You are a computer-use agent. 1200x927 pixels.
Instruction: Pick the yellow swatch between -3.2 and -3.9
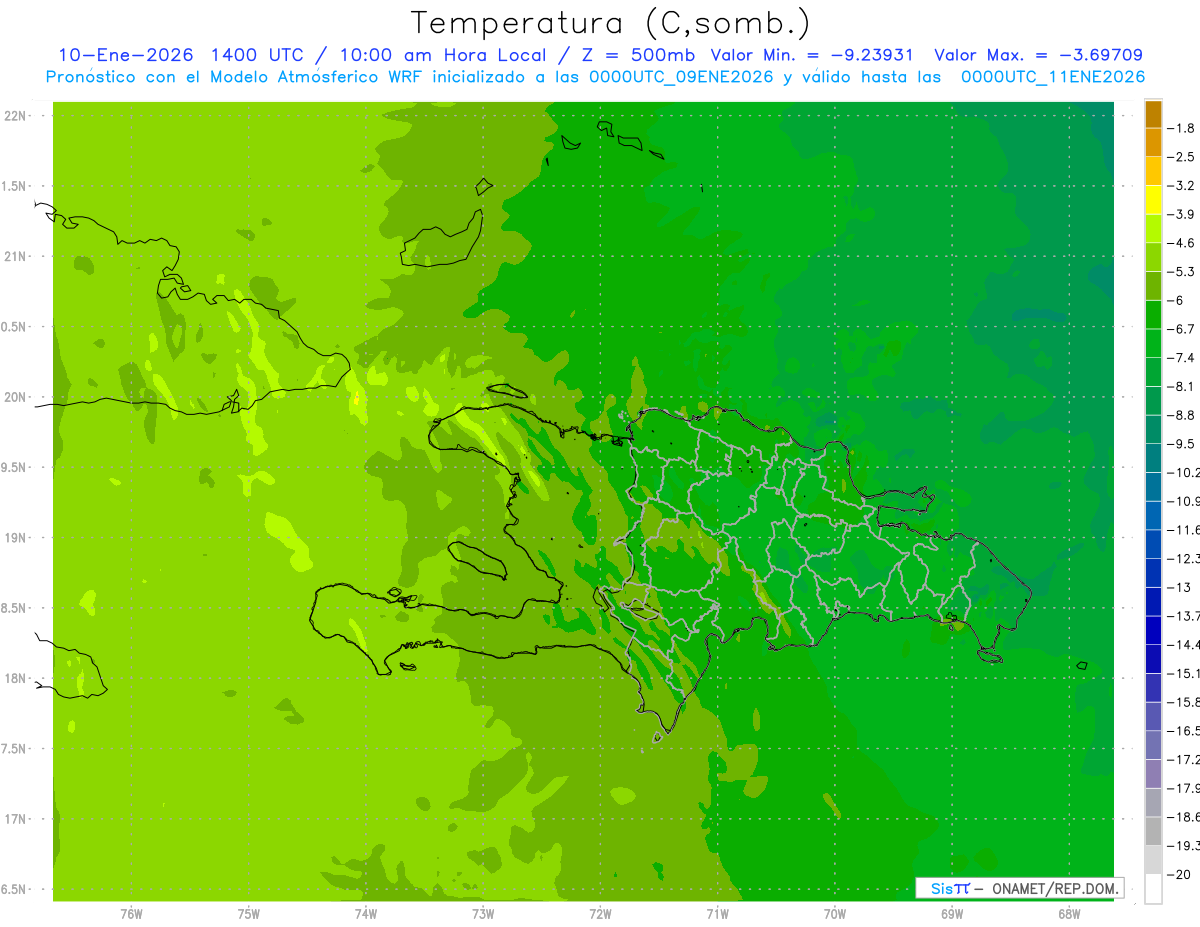tap(1153, 200)
